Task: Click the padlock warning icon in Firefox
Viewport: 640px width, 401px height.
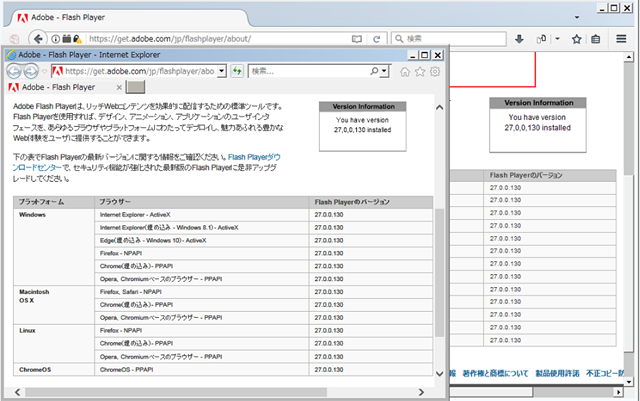Action: click(77, 39)
